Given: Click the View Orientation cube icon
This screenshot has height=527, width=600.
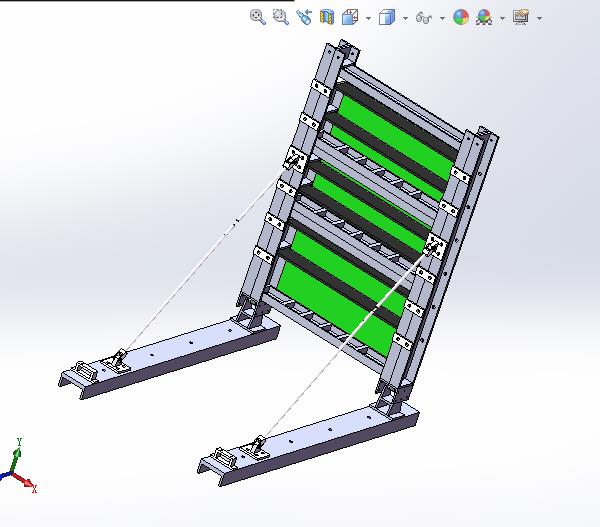Looking at the screenshot, I should click(x=350, y=17).
